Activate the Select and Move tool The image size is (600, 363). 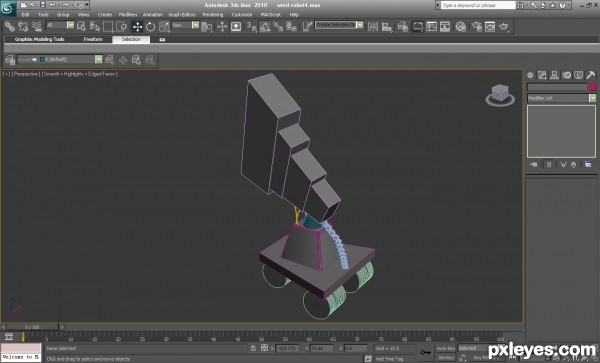tap(137, 26)
